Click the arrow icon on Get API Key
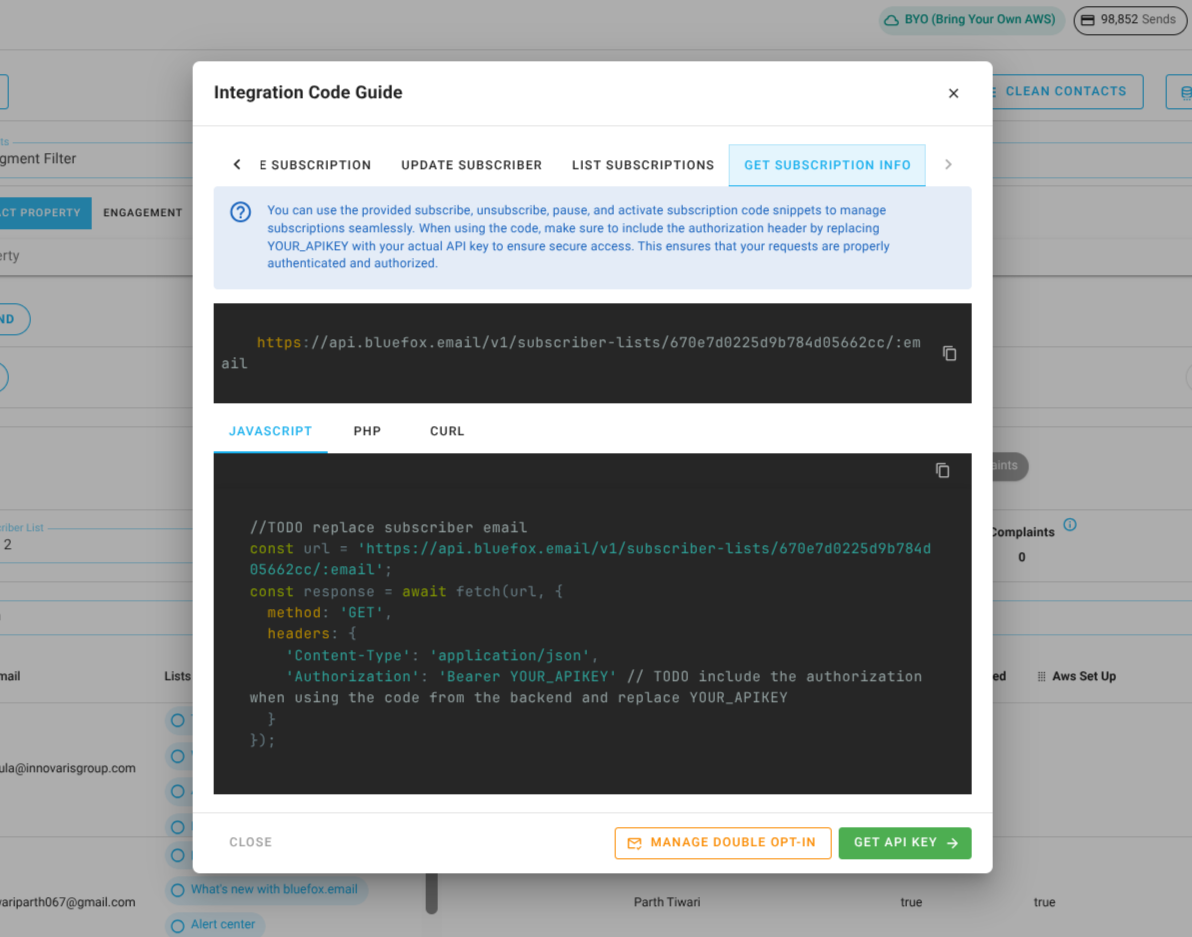This screenshot has width=1192, height=937. tap(953, 843)
